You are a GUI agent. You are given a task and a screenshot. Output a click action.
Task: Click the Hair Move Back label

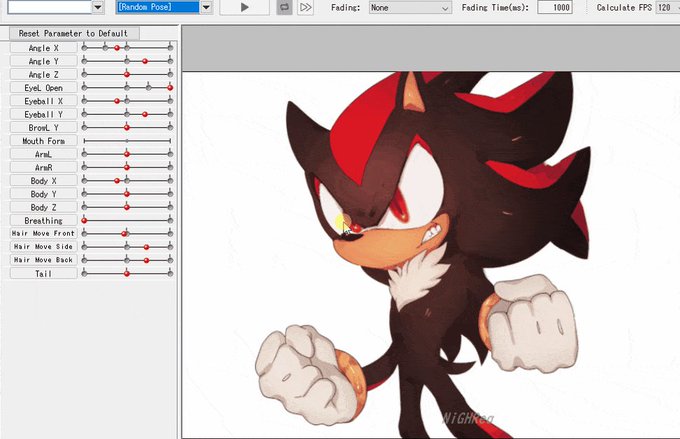click(x=43, y=260)
